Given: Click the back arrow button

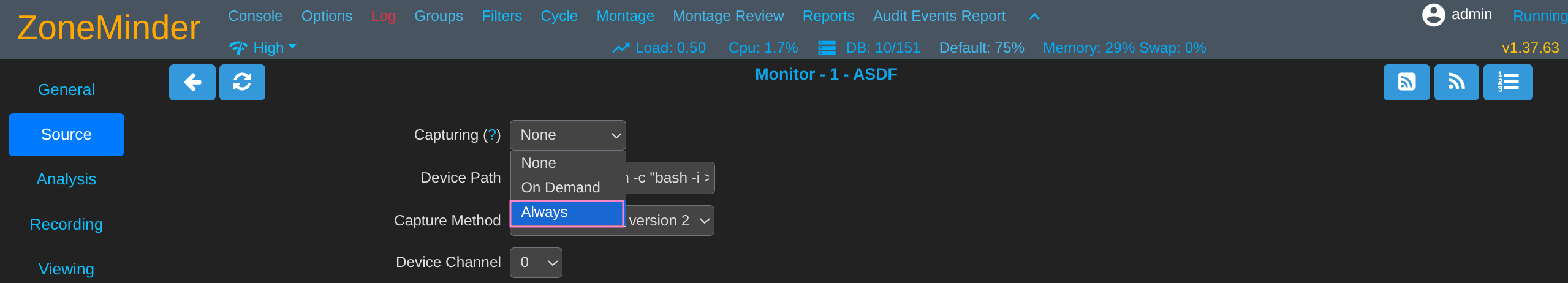Looking at the screenshot, I should tap(192, 82).
